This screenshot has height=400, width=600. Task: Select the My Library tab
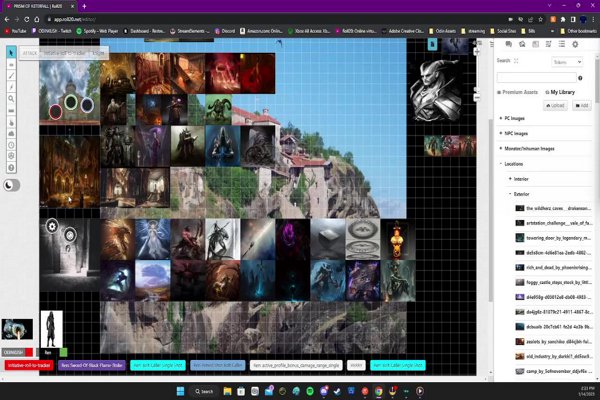coord(560,92)
